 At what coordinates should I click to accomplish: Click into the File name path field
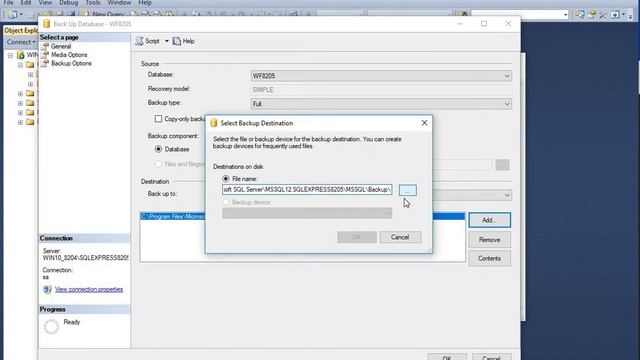(307, 190)
